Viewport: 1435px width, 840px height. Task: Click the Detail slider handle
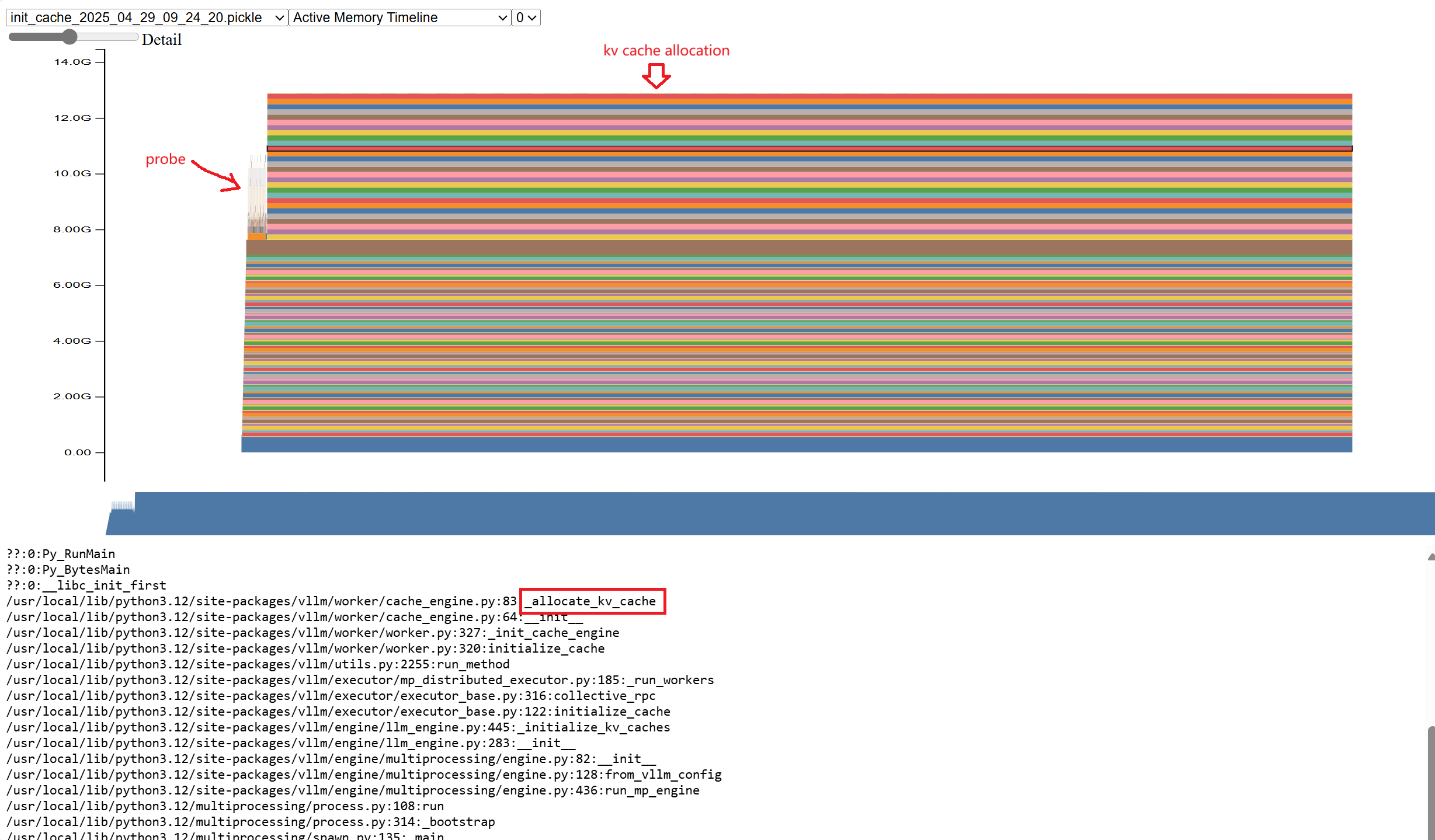70,37
